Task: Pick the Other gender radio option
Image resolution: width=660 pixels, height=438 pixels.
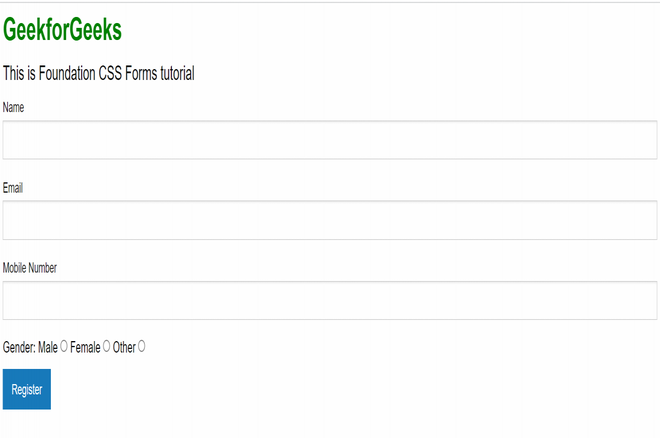Action: click(141, 346)
